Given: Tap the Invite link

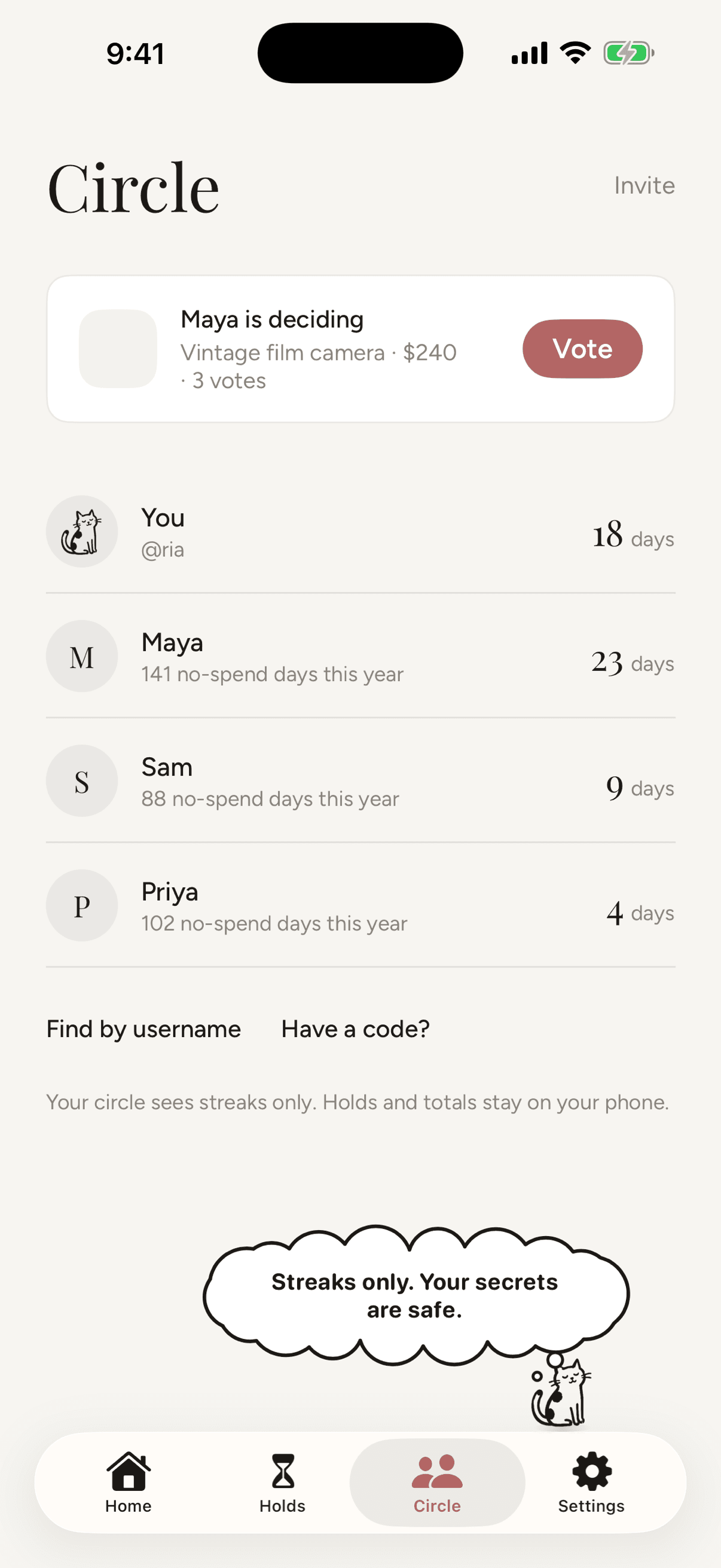Looking at the screenshot, I should coord(644,185).
